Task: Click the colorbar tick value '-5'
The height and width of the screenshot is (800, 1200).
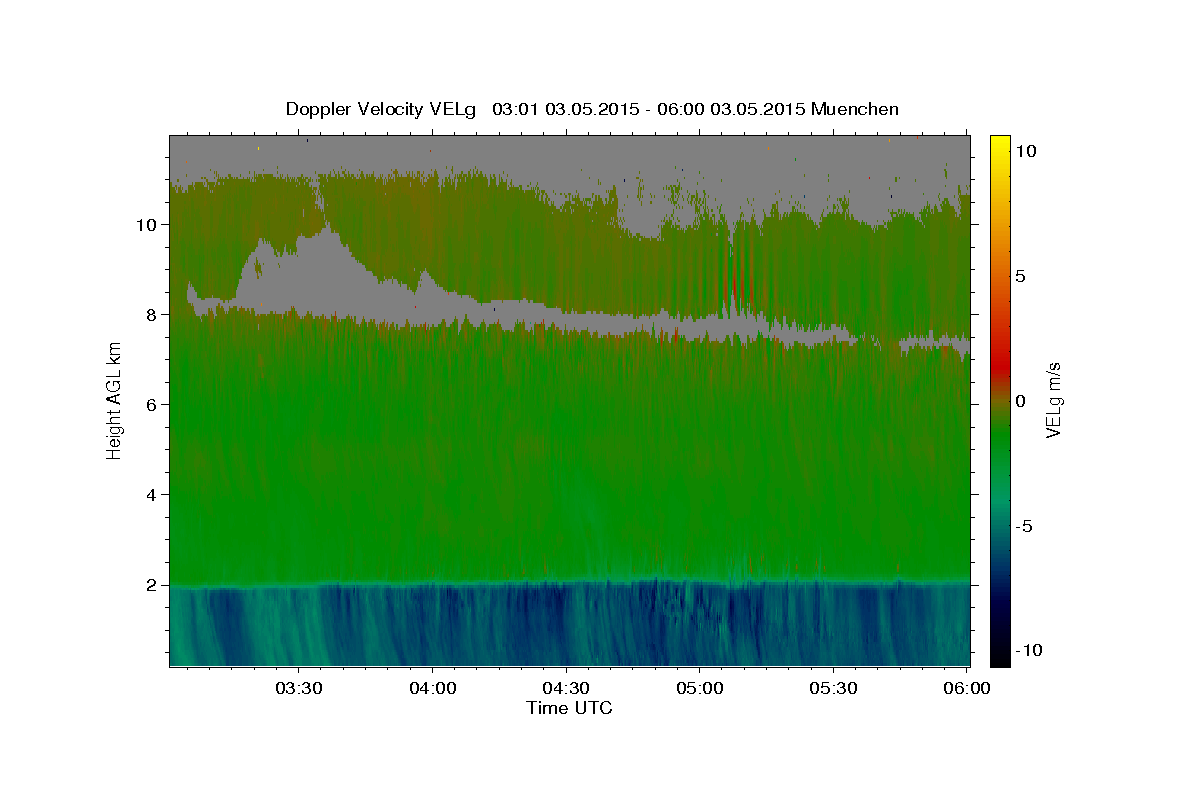Action: (1024, 526)
